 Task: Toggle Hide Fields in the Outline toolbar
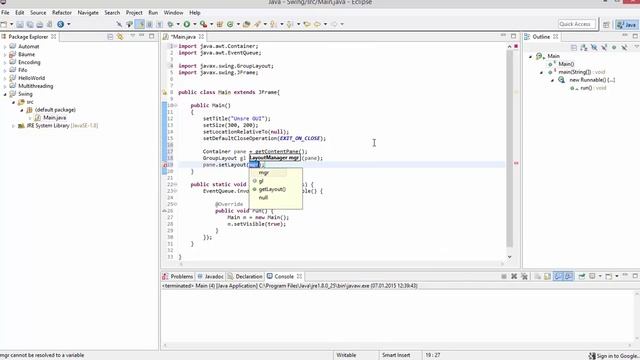click(x=594, y=48)
